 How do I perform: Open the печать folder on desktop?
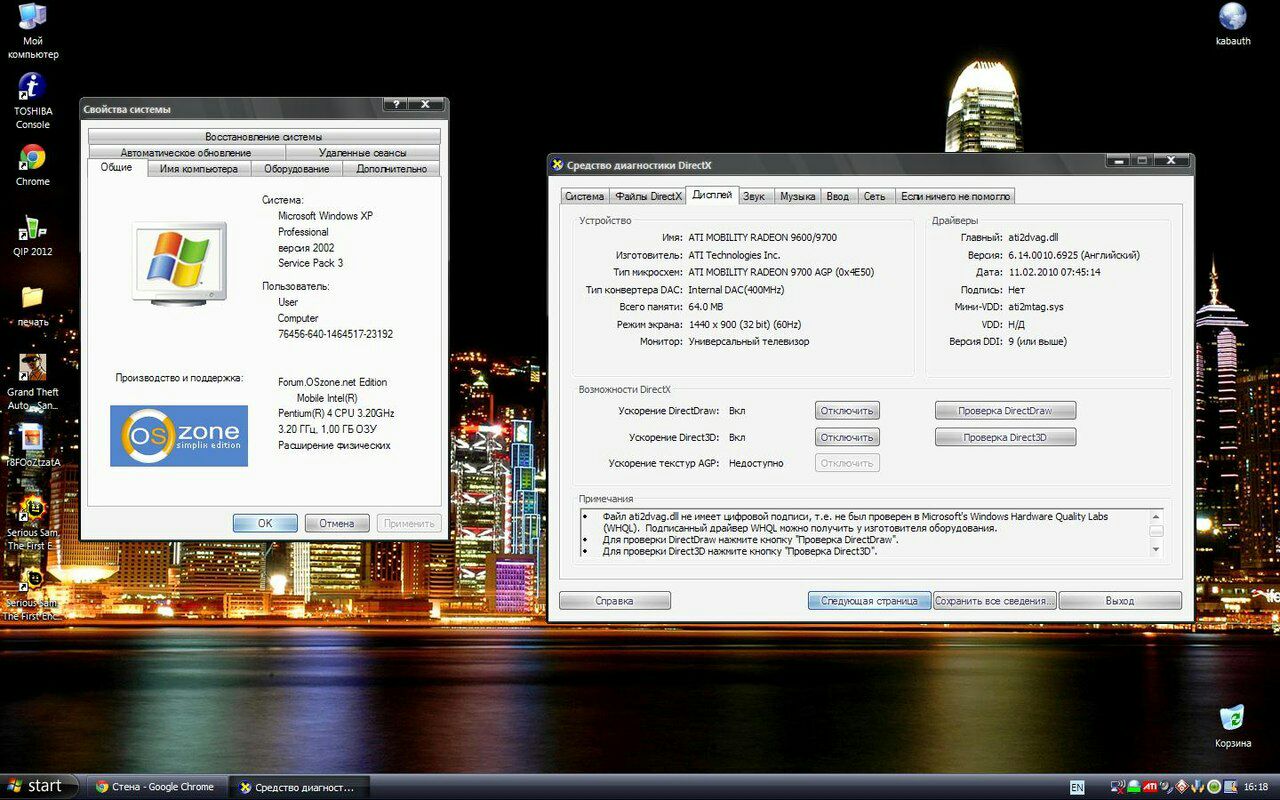tap(33, 306)
